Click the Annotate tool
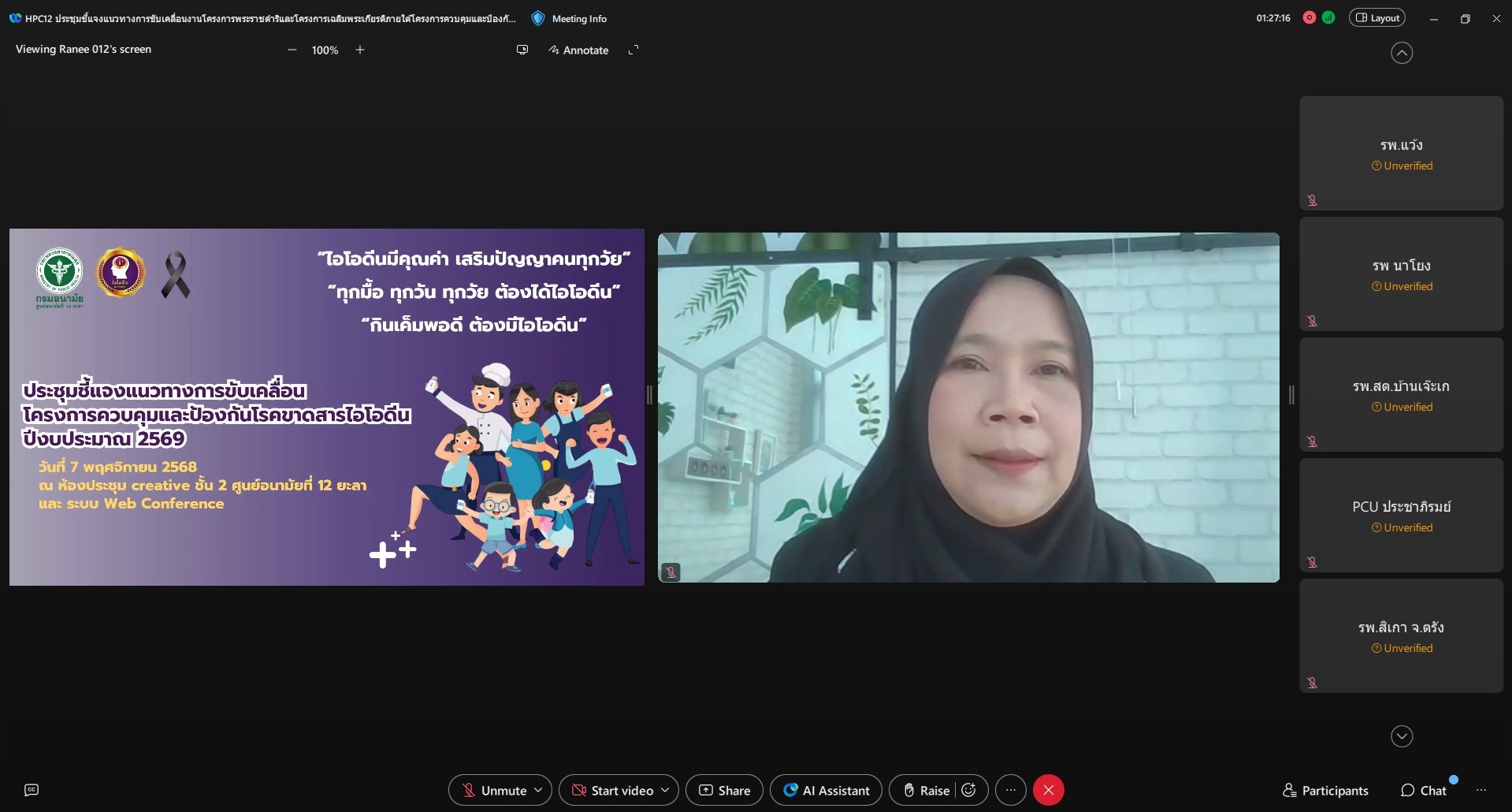 (578, 50)
